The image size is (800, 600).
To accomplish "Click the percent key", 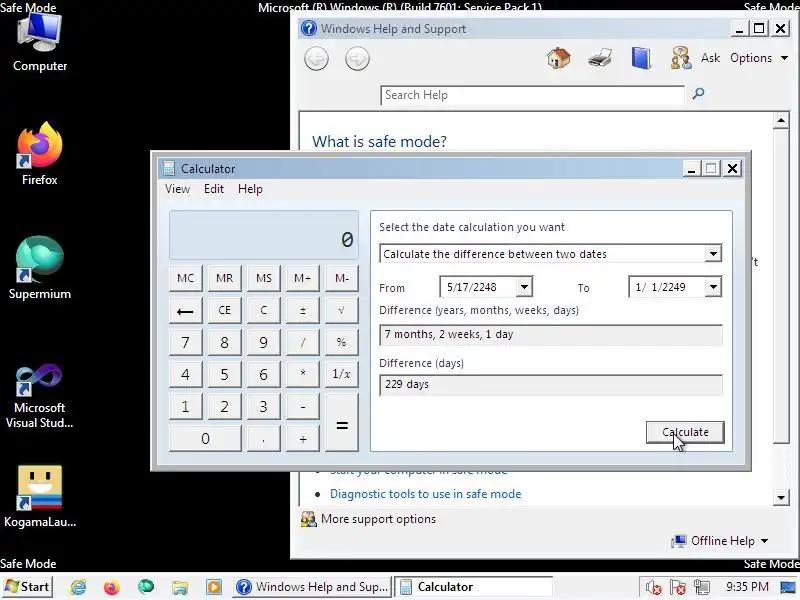I will click(342, 342).
